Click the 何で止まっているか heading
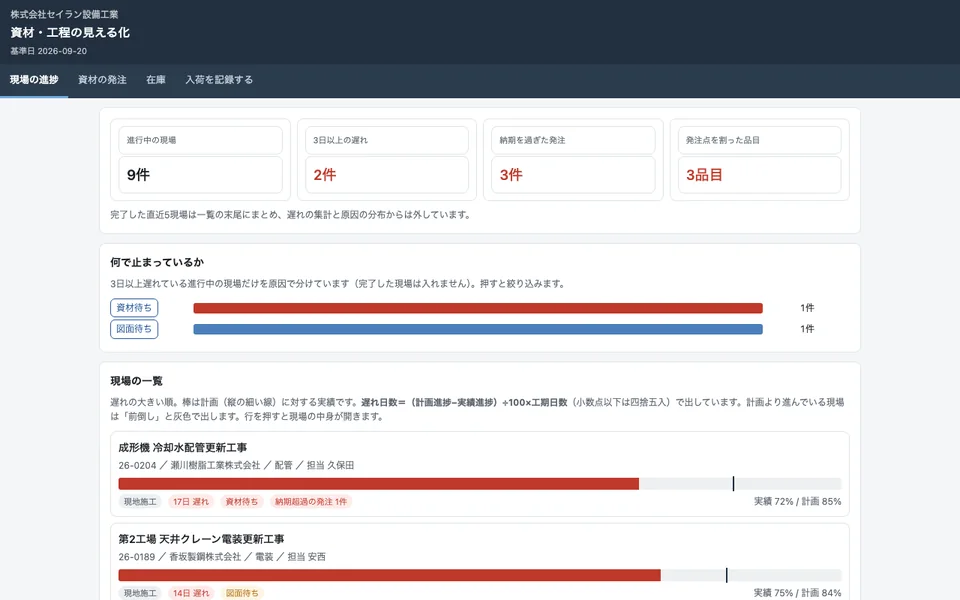The height and width of the screenshot is (600, 960). [157, 262]
